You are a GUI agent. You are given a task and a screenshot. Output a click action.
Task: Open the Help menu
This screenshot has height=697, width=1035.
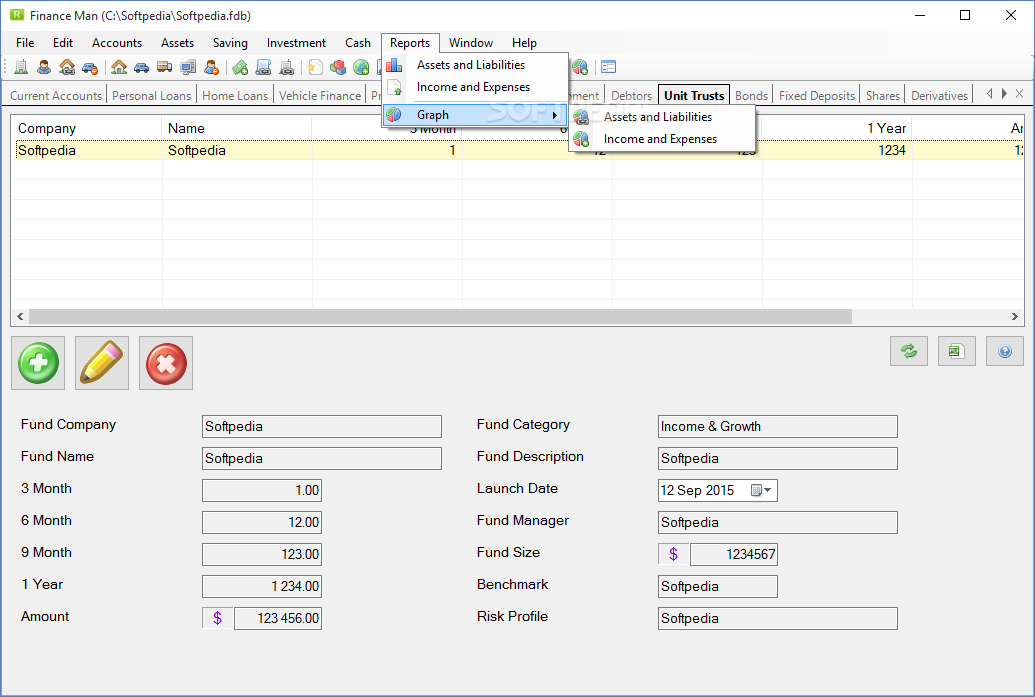coord(524,43)
